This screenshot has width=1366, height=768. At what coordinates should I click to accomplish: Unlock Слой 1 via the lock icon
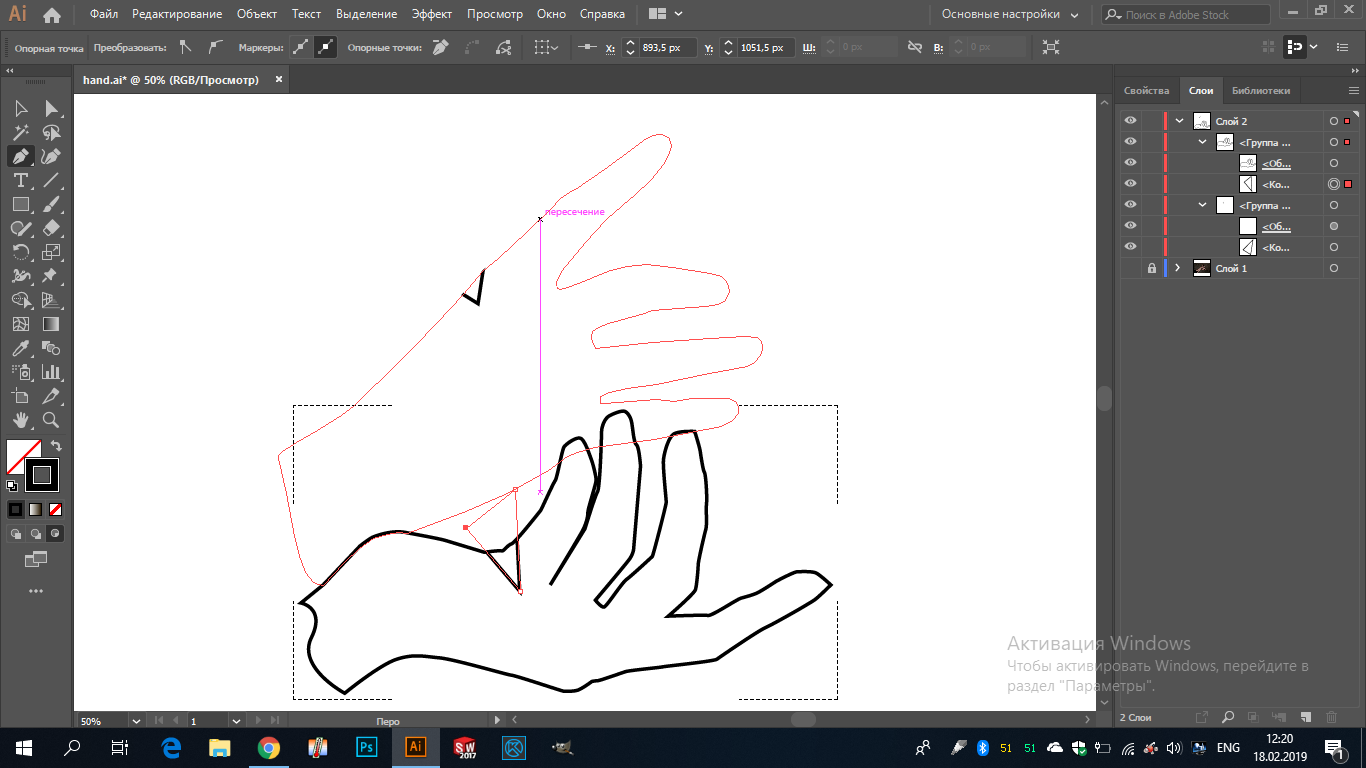(x=1152, y=268)
